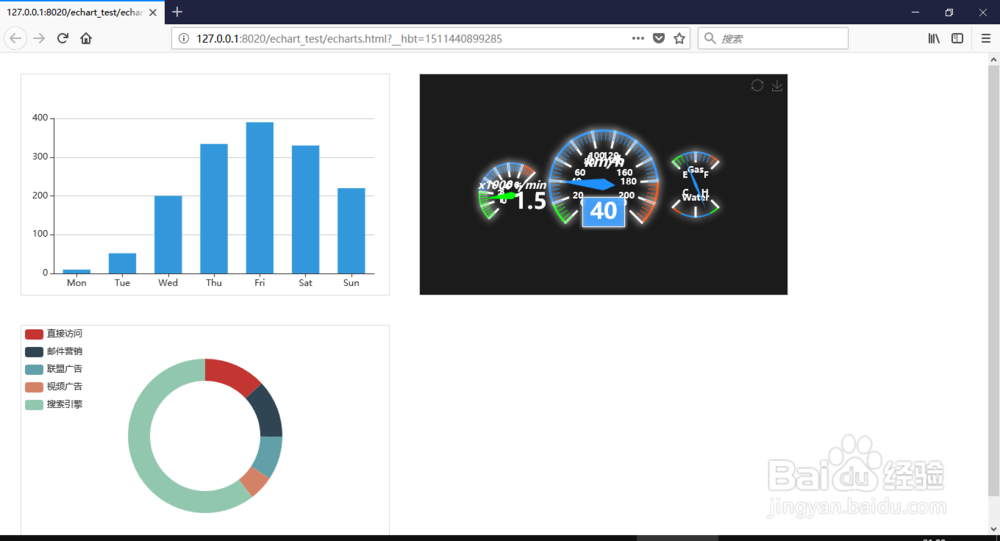Click the orange donut chart slice
The image size is (1000, 541).
click(255, 482)
